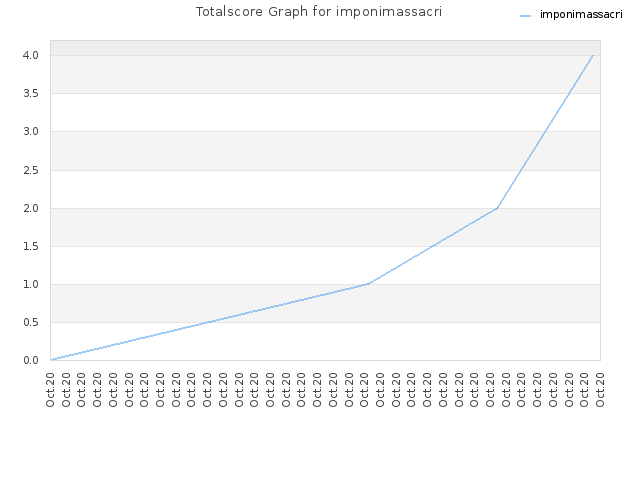
Task: Click the 1.5 y-axis label
Action: tap(31, 246)
